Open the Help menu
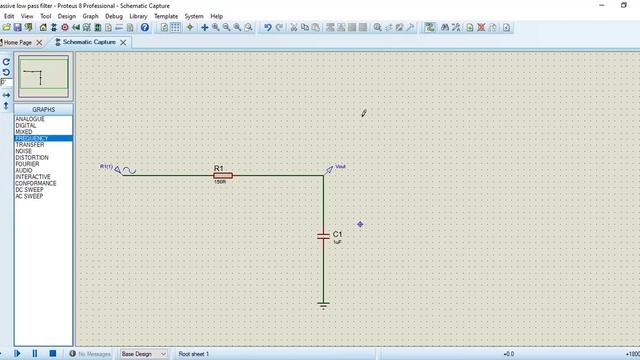Screen dimensions: 640x360 click(216, 16)
